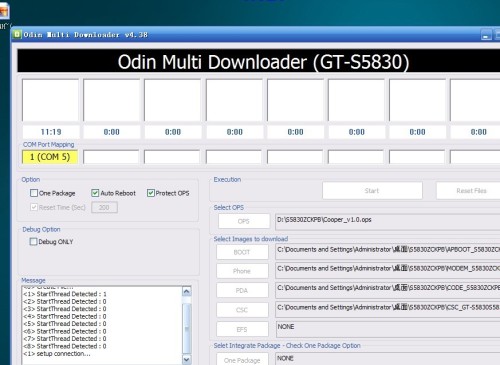This screenshot has height=365, width=500.
Task: Click the Phone image select button
Action: coord(242,271)
